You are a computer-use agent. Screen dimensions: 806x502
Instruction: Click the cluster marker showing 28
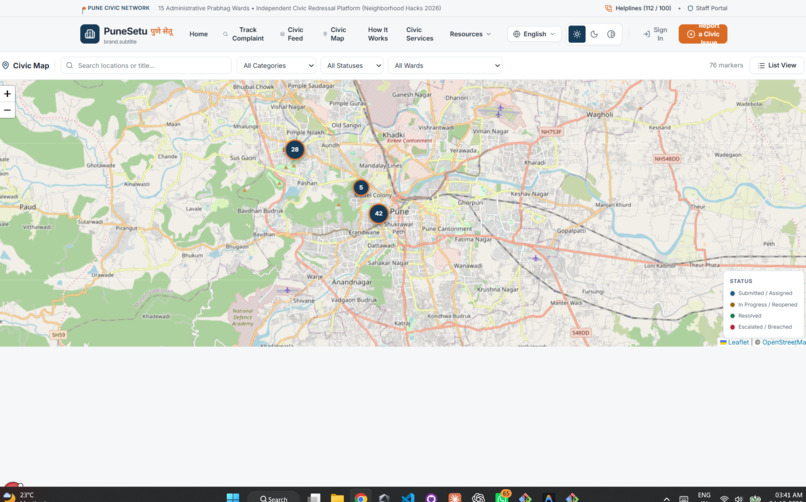pyautogui.click(x=295, y=150)
